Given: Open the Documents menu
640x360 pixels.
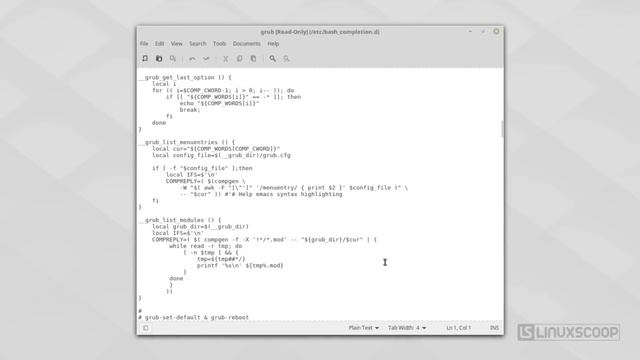Looking at the screenshot, I should click(247, 44).
